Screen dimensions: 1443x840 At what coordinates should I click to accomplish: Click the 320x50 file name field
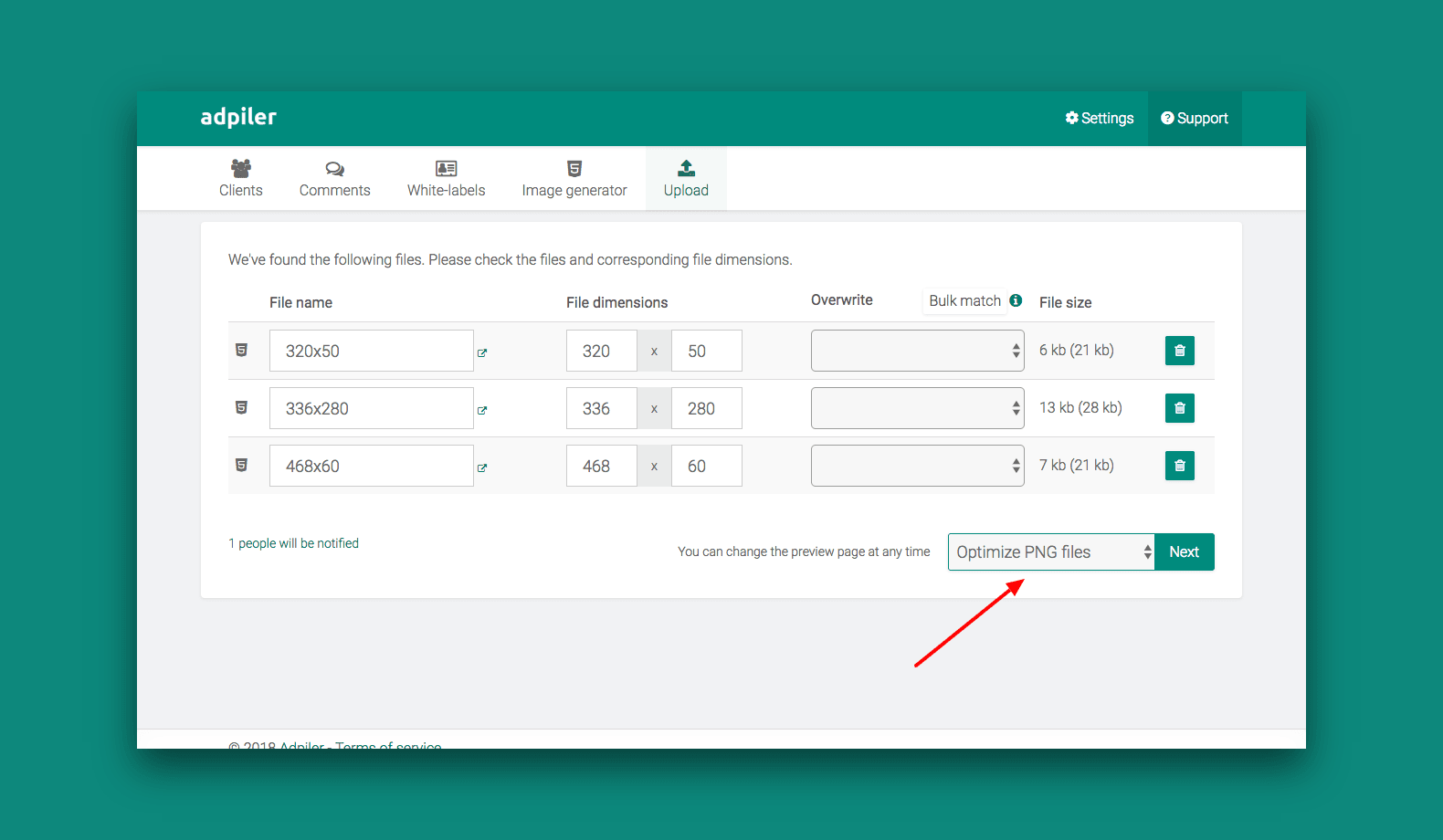click(x=372, y=351)
